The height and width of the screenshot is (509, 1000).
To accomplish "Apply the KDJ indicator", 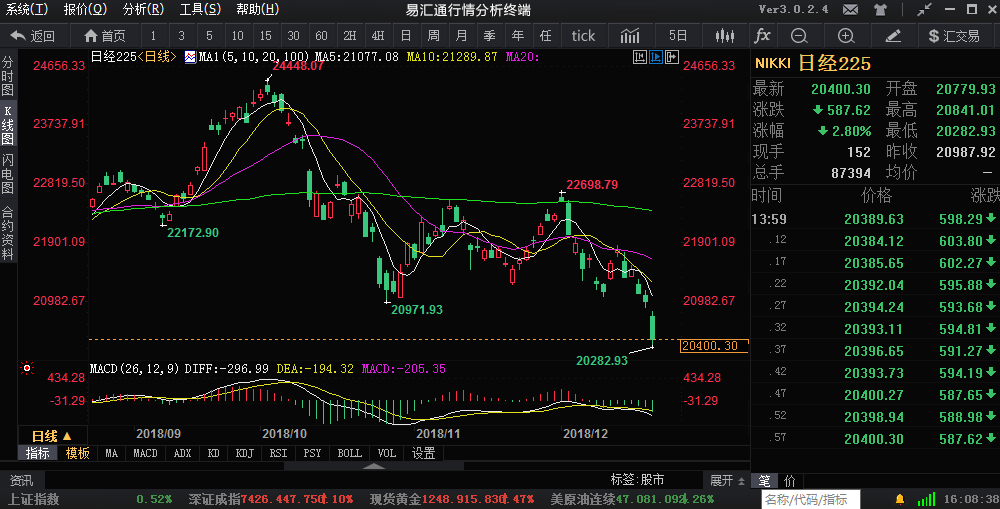I will point(245,454).
